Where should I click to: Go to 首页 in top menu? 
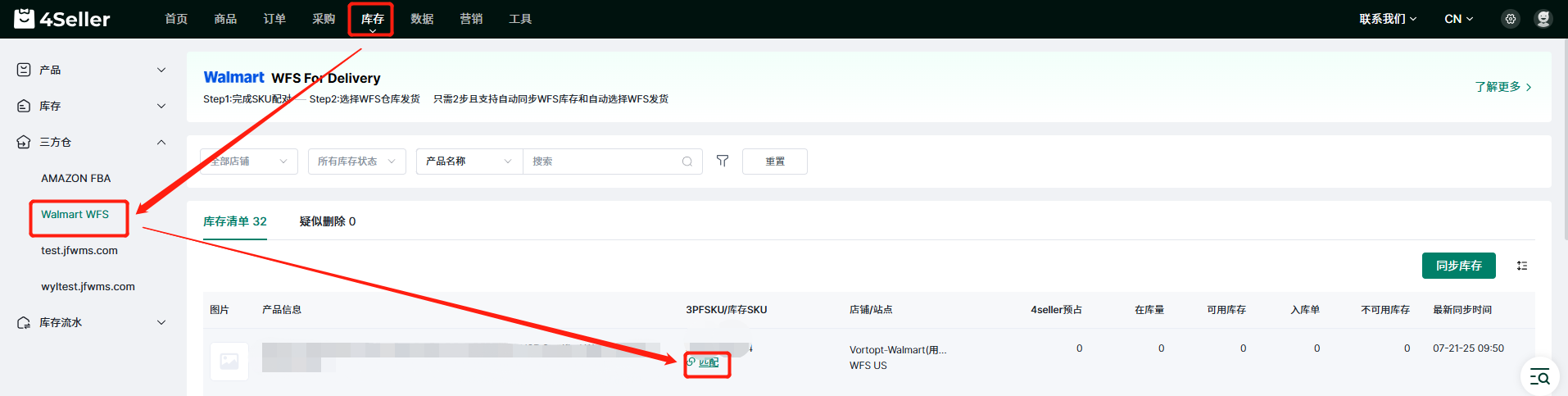click(x=176, y=19)
